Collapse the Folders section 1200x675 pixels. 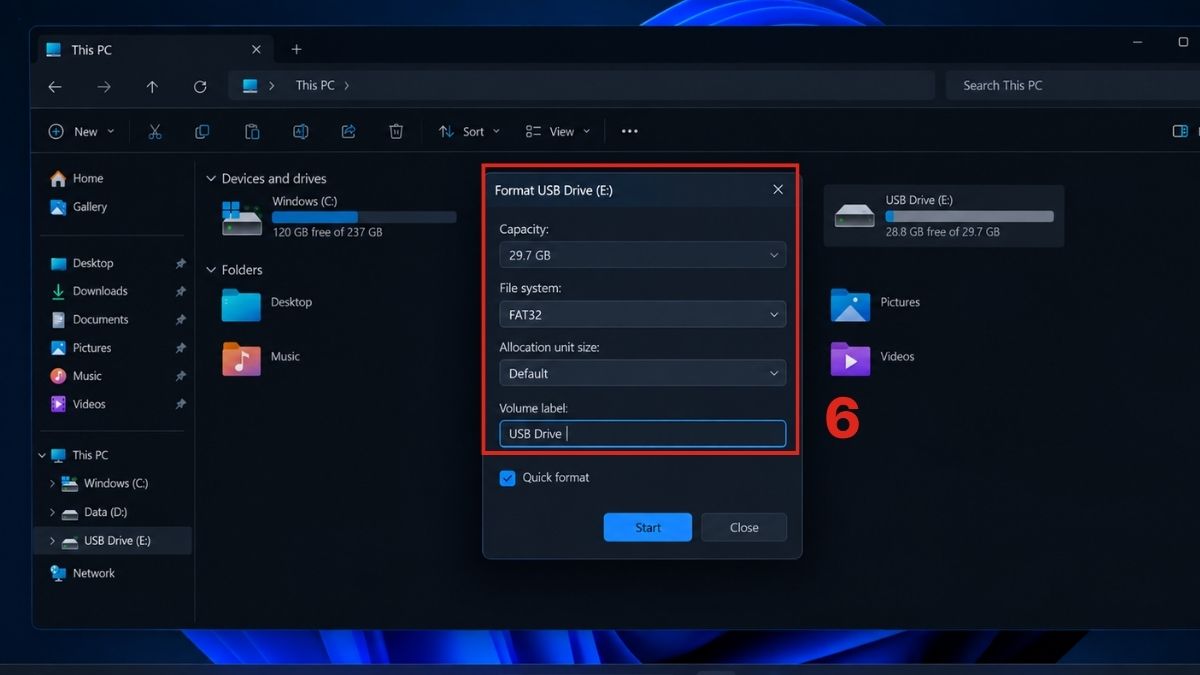coord(210,270)
